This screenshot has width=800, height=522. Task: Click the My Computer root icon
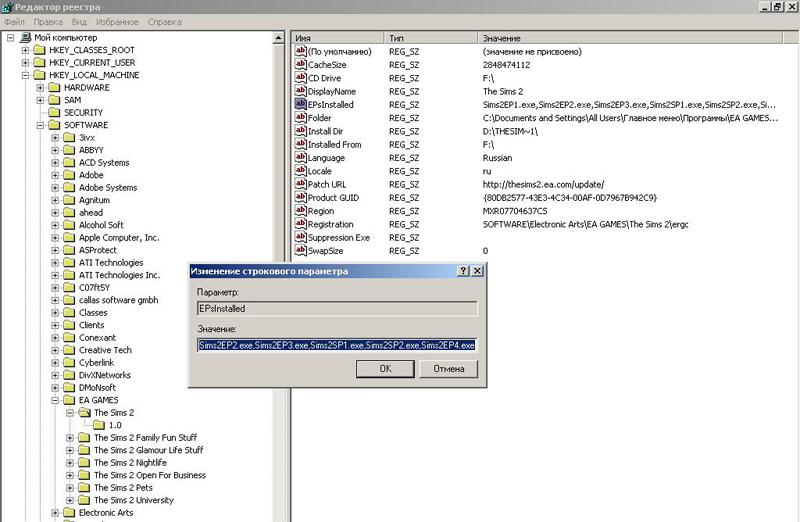[25, 37]
